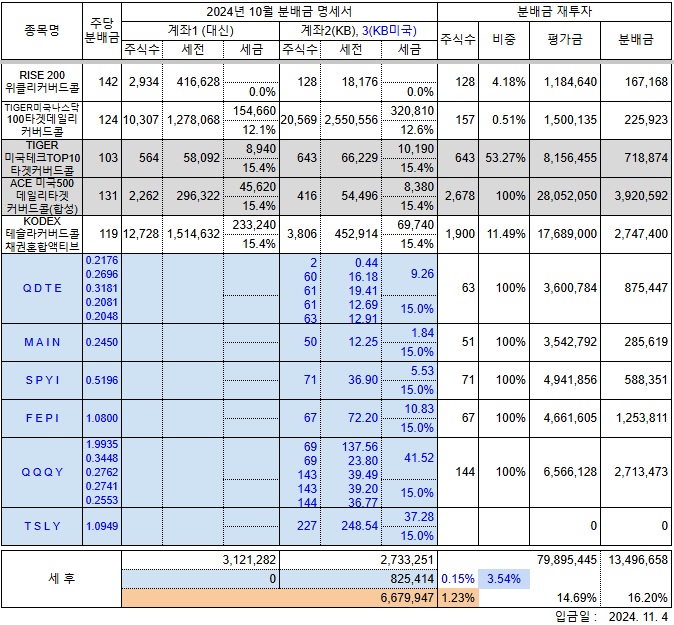Click the 16.20% summary percentage
The width and height of the screenshot is (674, 625).
(648, 598)
